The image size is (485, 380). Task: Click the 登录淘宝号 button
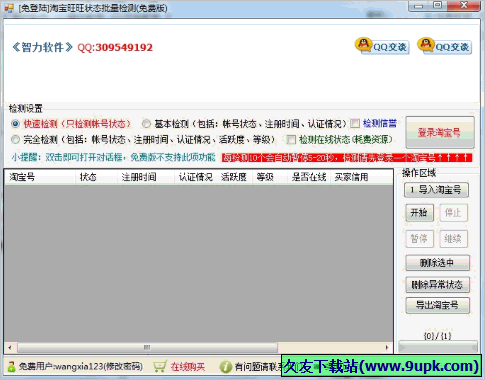coord(440,132)
